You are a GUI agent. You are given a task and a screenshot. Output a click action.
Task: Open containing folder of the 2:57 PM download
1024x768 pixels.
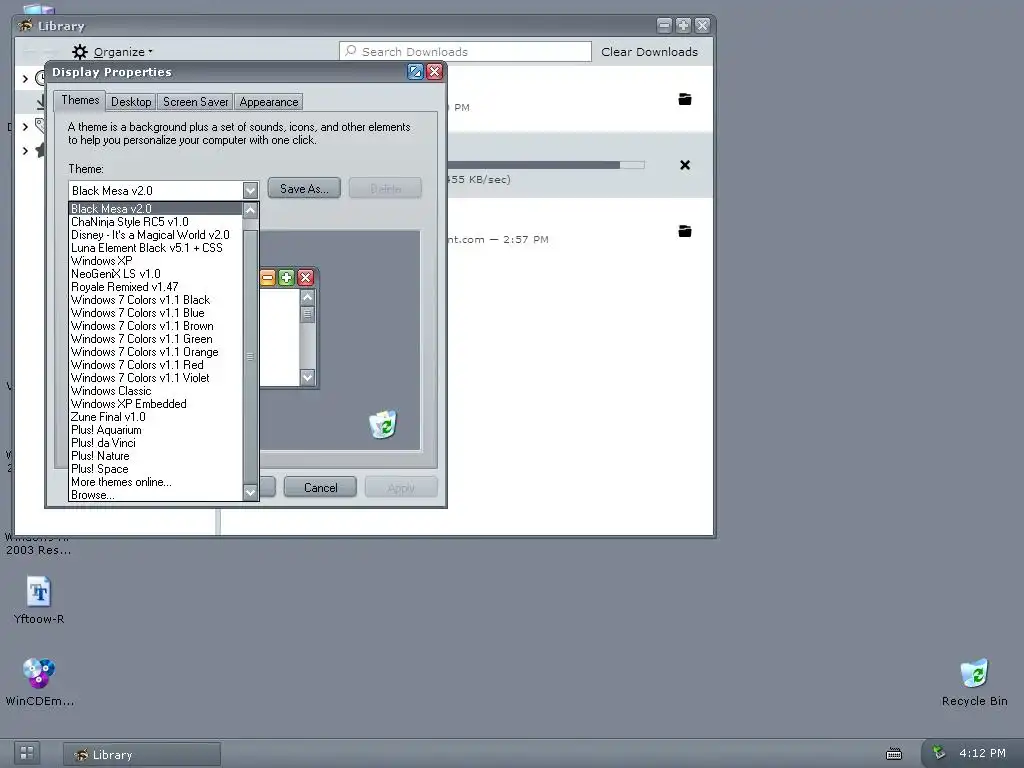pyautogui.click(x=684, y=231)
